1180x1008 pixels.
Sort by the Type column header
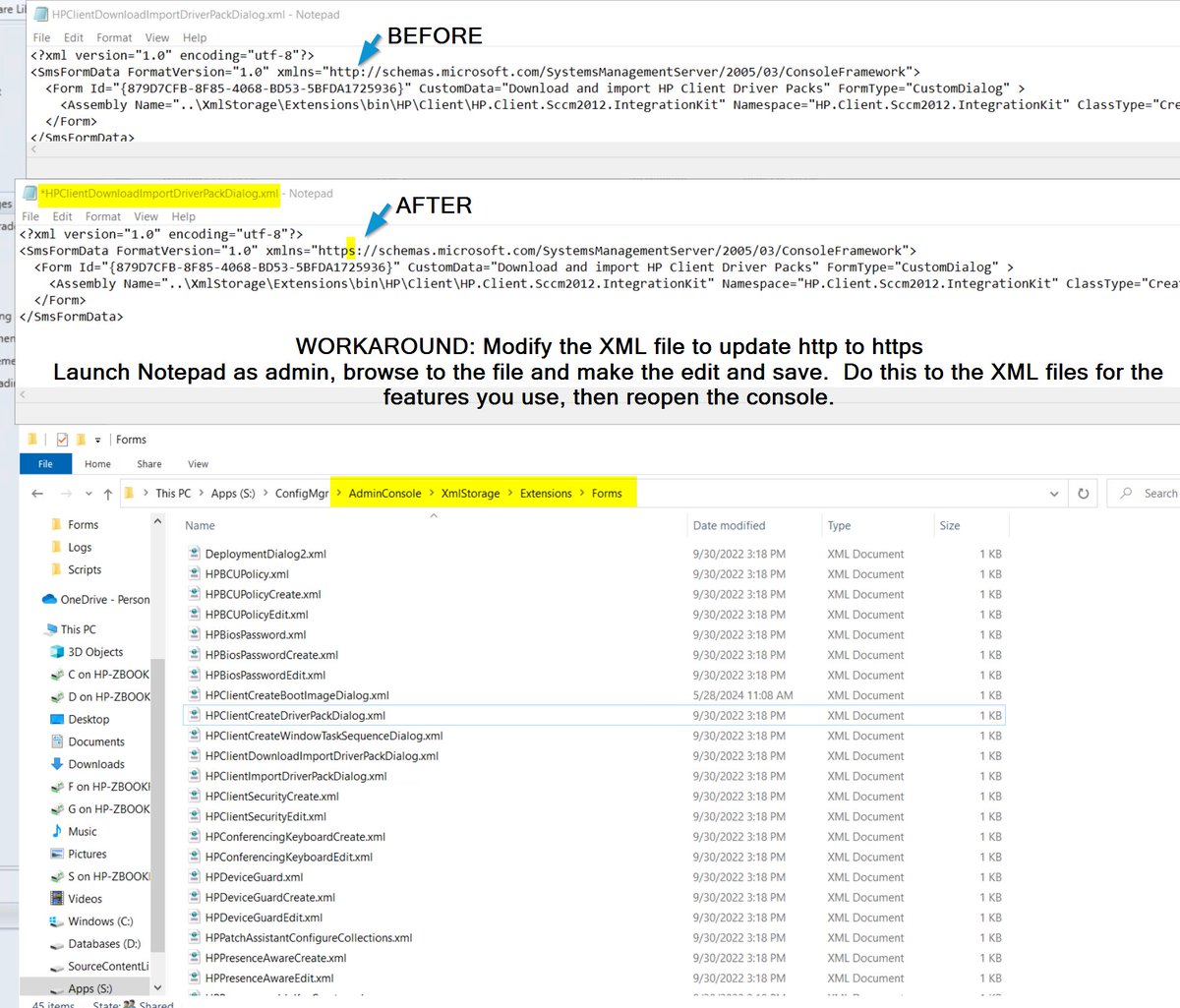click(839, 526)
